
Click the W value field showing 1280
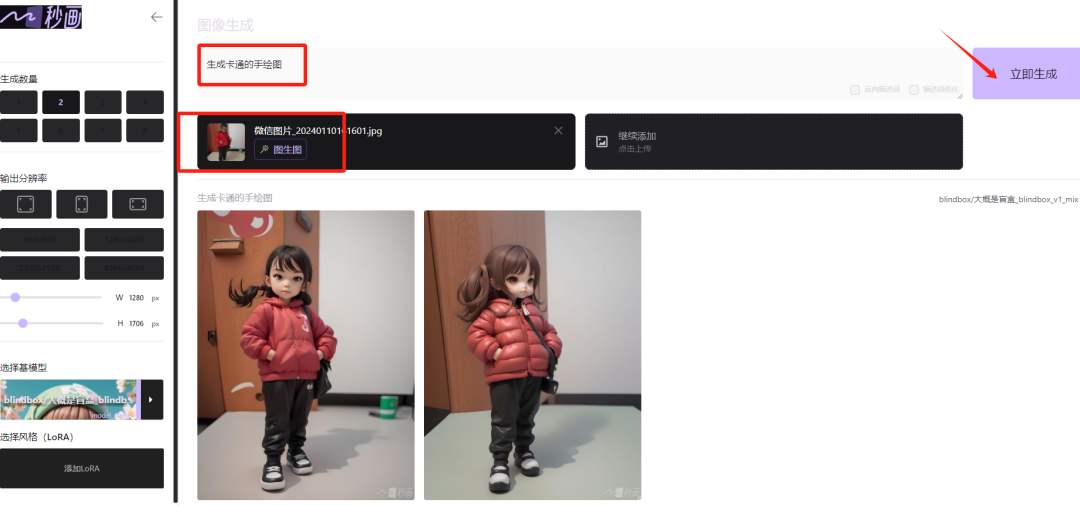136,297
